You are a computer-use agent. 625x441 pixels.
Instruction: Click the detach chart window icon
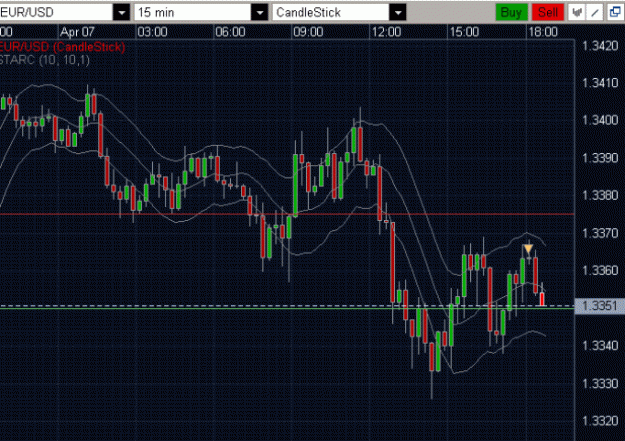tap(615, 12)
